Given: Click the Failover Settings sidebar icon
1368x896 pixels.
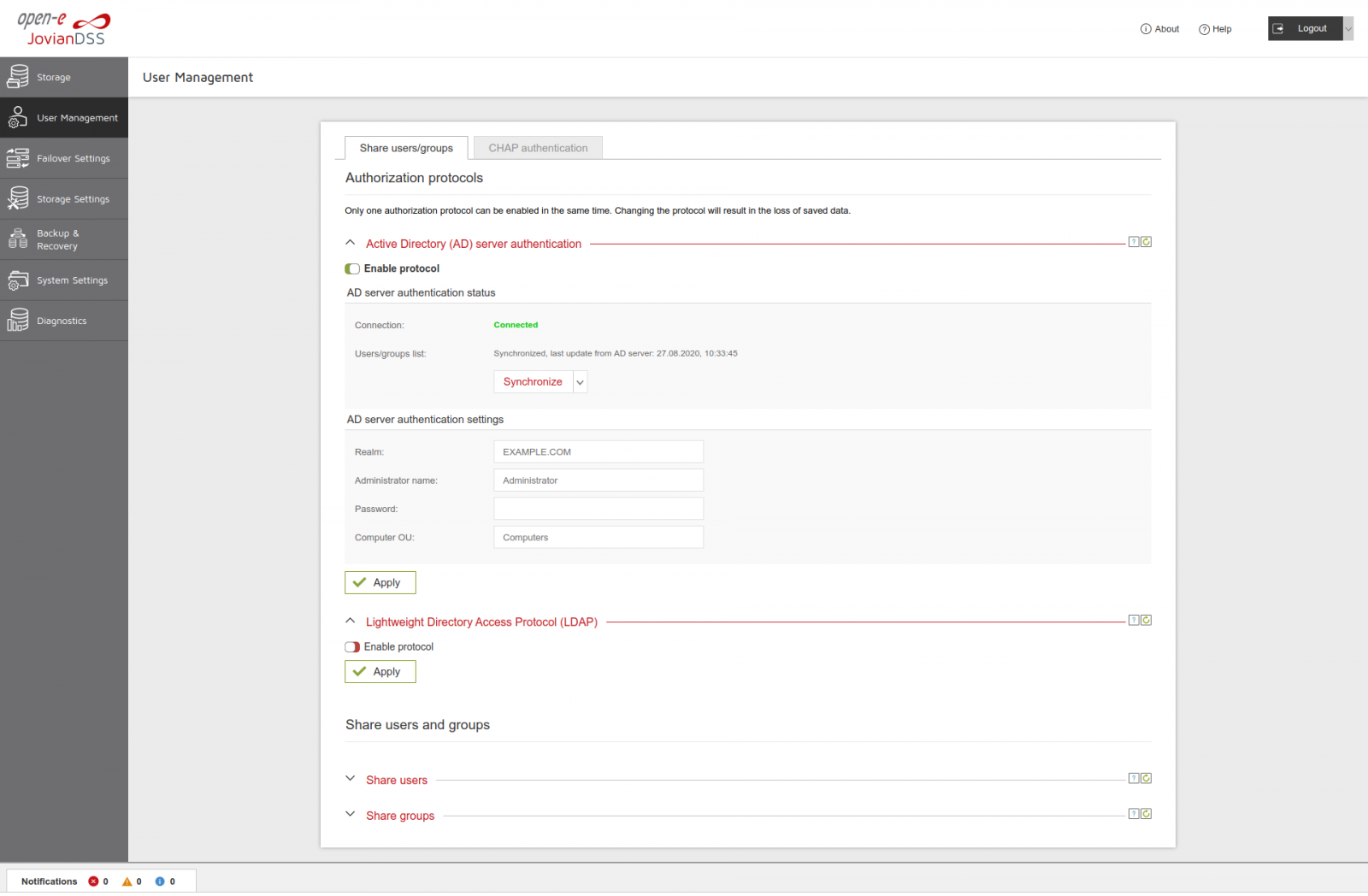Looking at the screenshot, I should click(x=18, y=158).
